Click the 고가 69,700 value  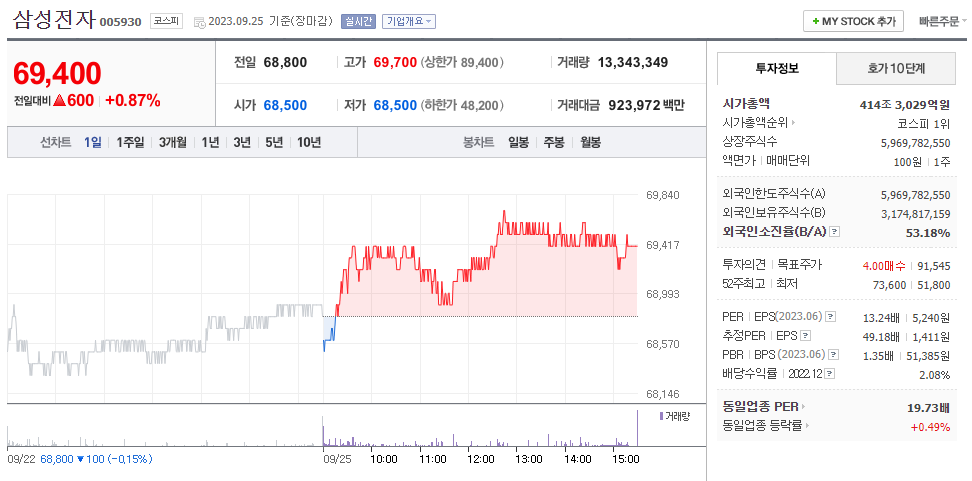pos(395,62)
